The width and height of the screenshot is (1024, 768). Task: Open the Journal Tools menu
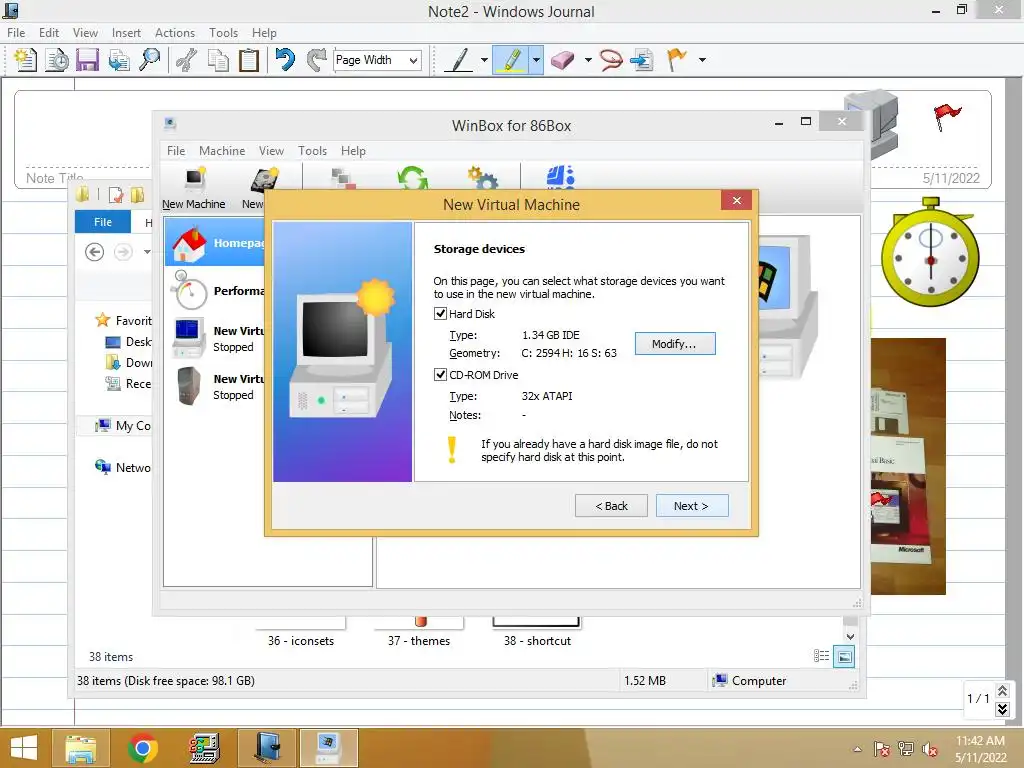point(223,33)
